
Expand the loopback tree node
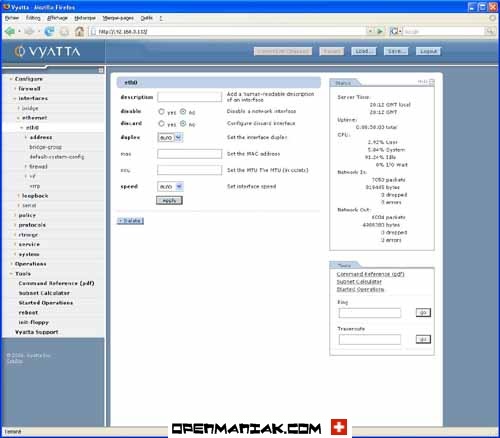tap(19, 196)
